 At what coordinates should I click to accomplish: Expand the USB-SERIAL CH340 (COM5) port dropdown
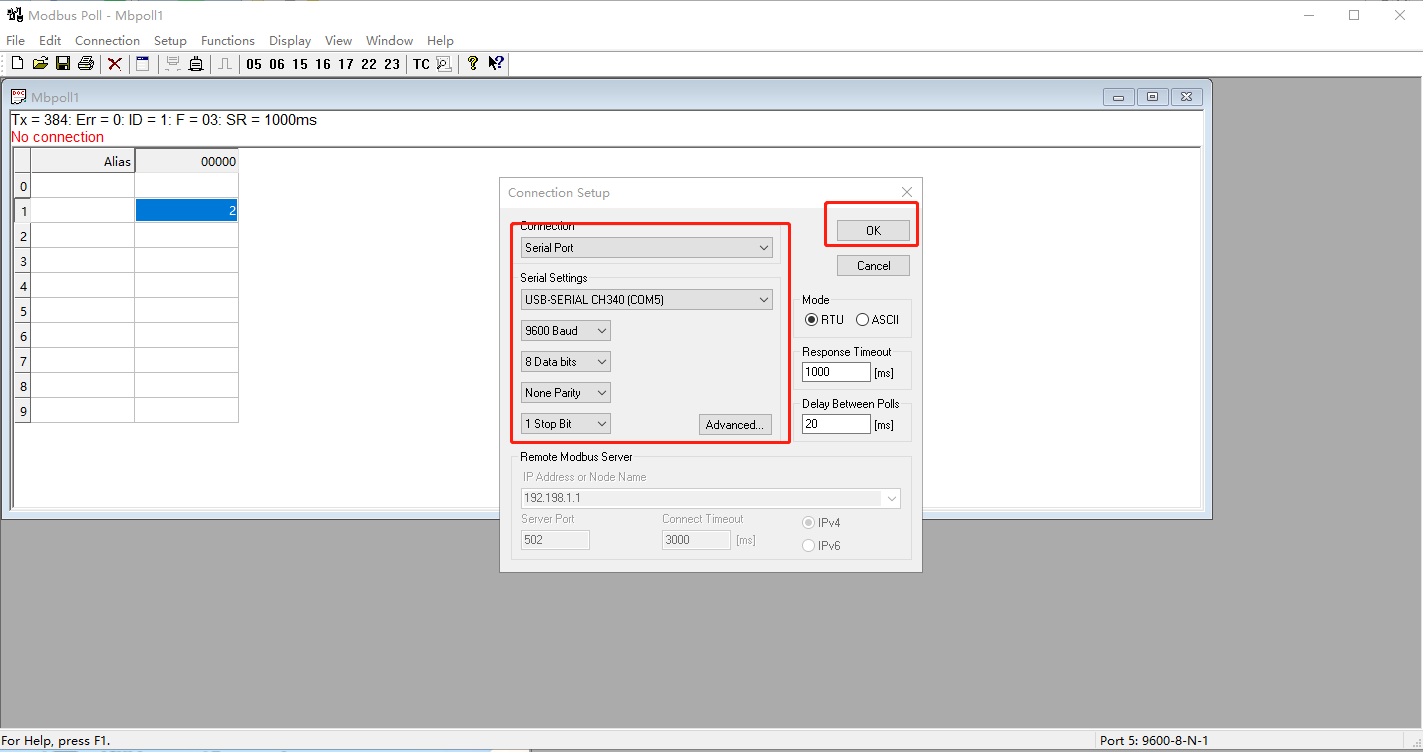click(646, 299)
